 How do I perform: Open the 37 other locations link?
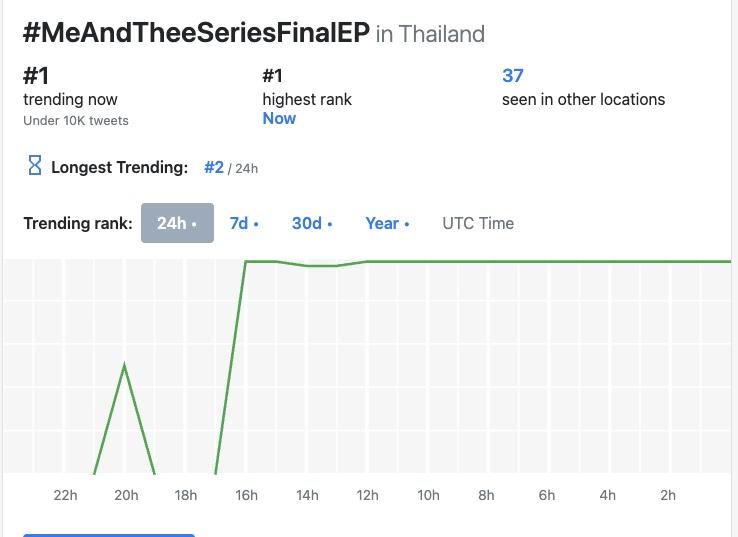[x=513, y=75]
